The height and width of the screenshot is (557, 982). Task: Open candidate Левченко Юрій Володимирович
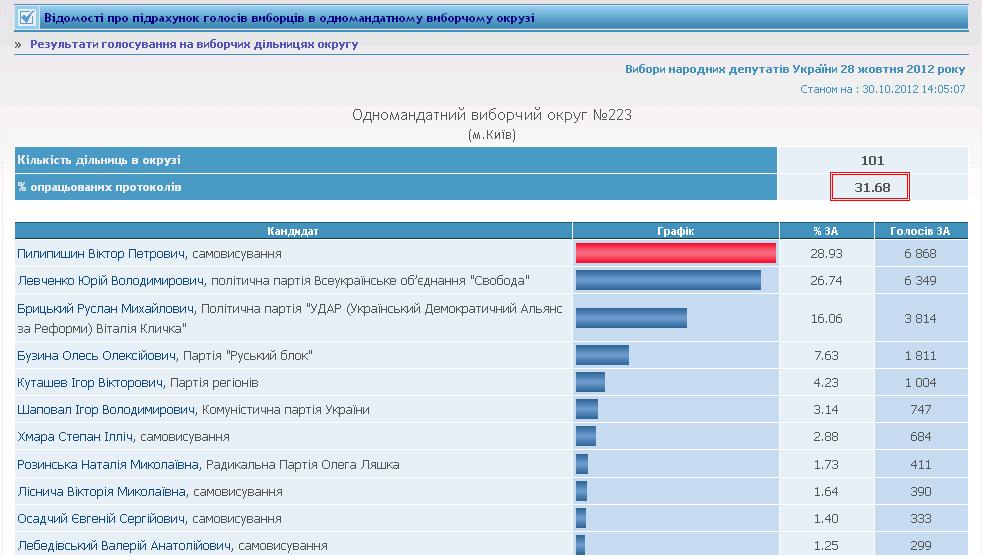[x=110, y=281]
